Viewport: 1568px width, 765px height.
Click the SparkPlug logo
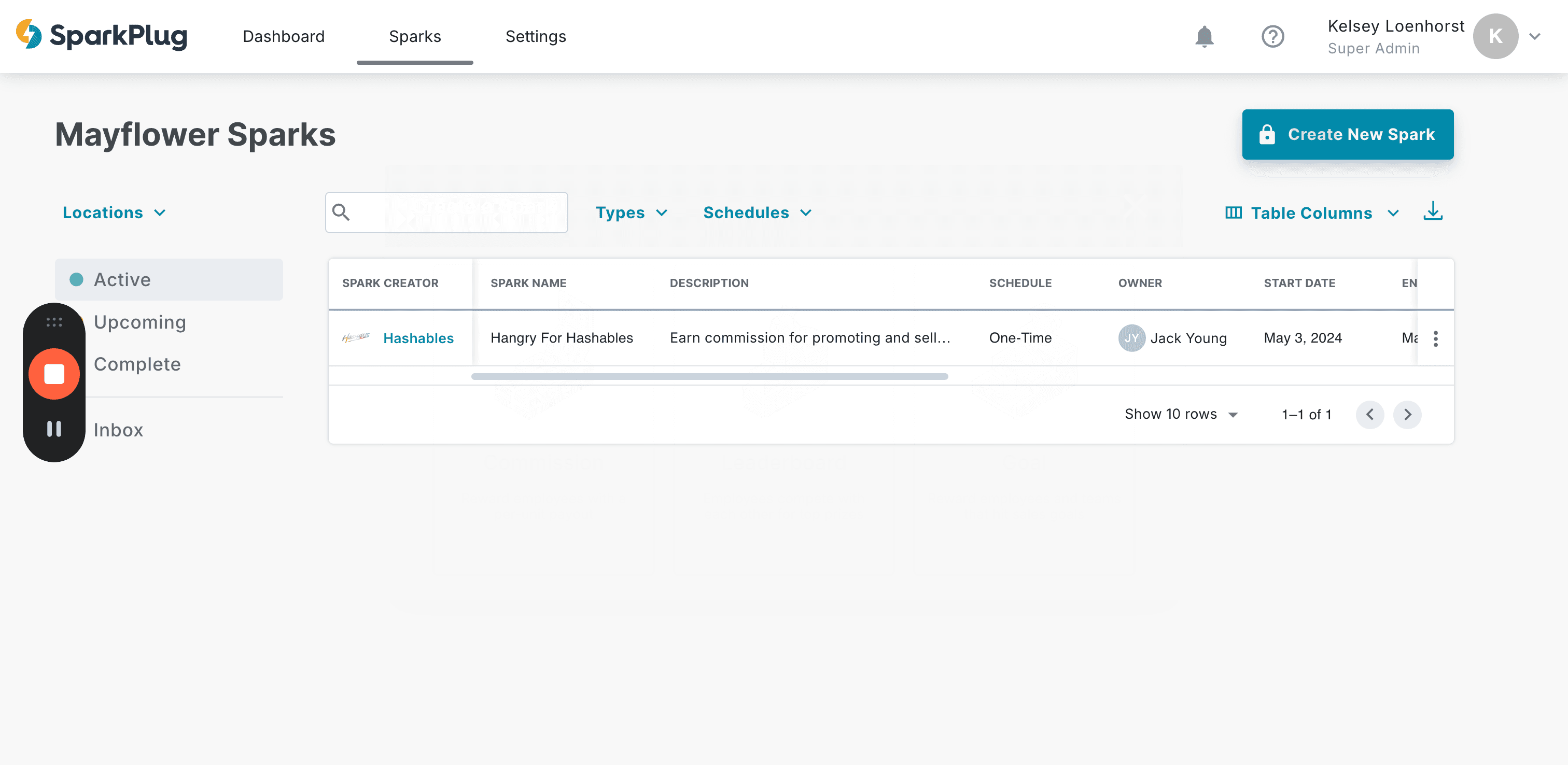pyautogui.click(x=102, y=35)
